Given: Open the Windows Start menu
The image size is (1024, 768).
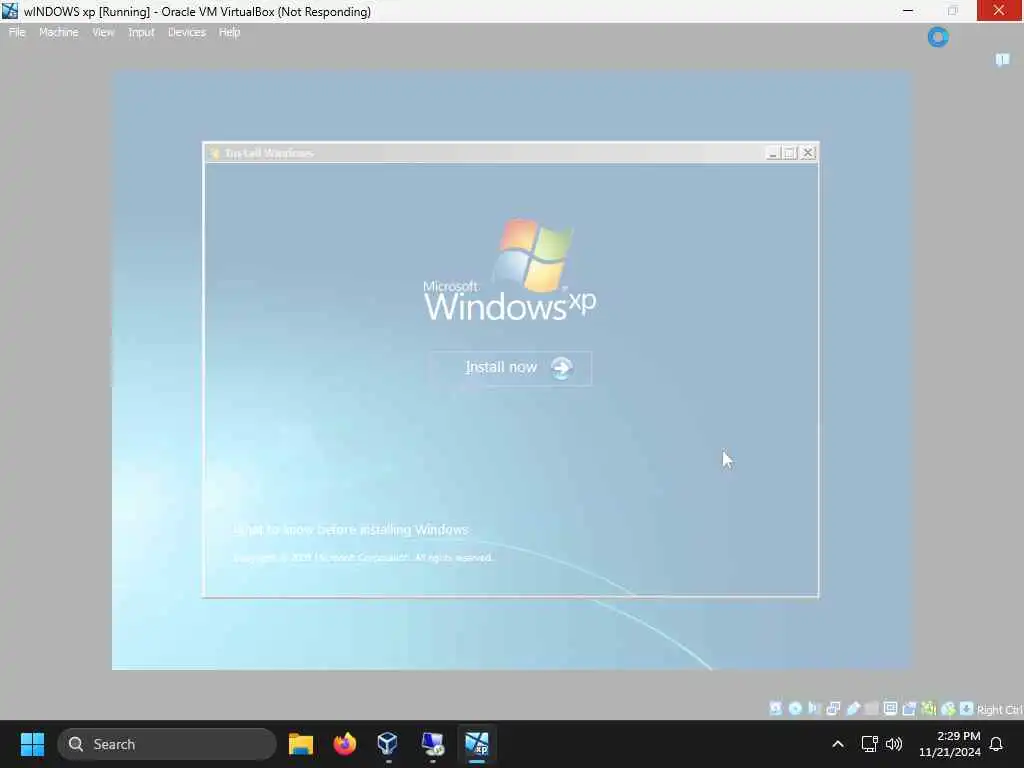Looking at the screenshot, I should coord(32,744).
